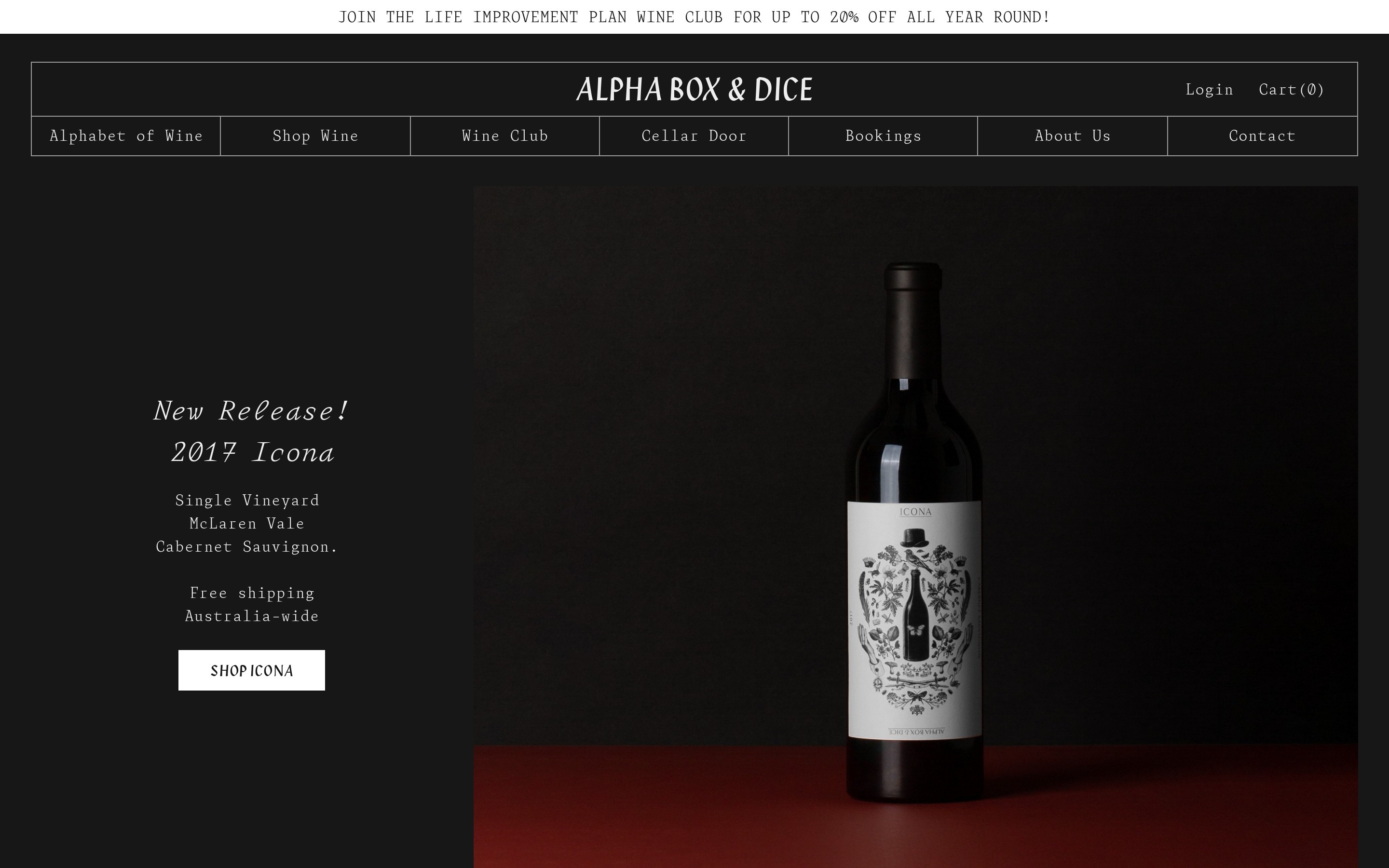Viewport: 1389px width, 868px height.
Task: Click the Free shipping Australia-wide text
Action: [252, 604]
